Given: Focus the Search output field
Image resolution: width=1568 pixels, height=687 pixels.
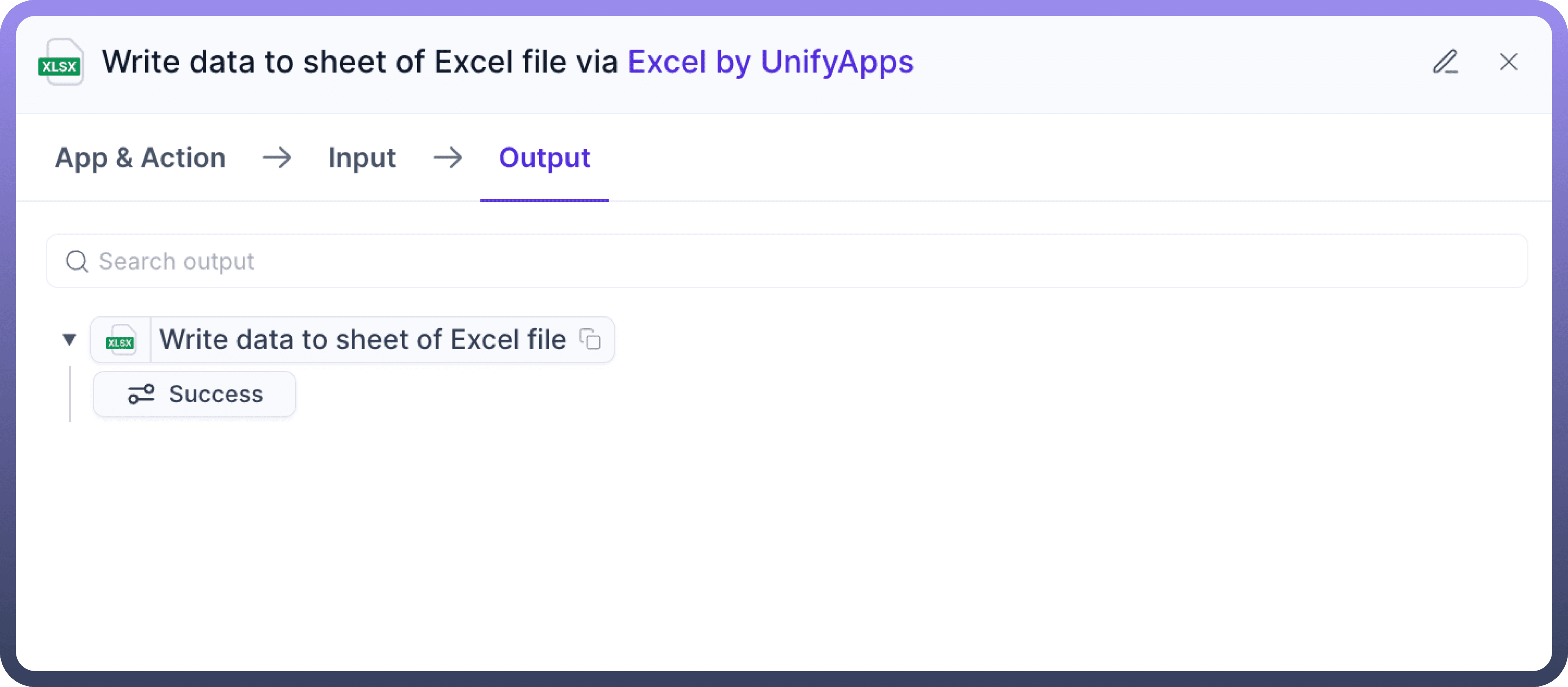Looking at the screenshot, I should point(791,262).
